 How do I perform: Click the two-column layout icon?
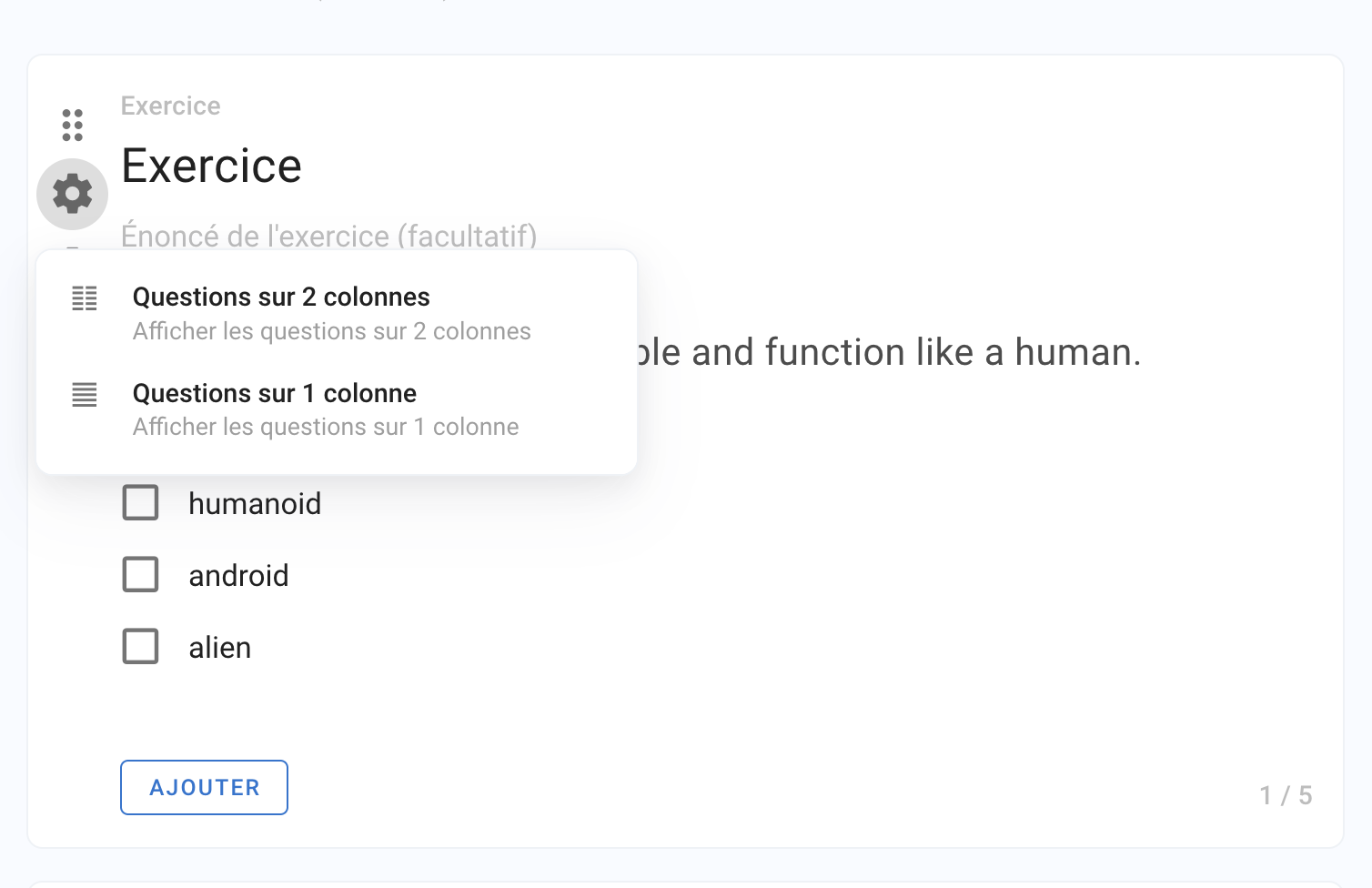pos(85,298)
